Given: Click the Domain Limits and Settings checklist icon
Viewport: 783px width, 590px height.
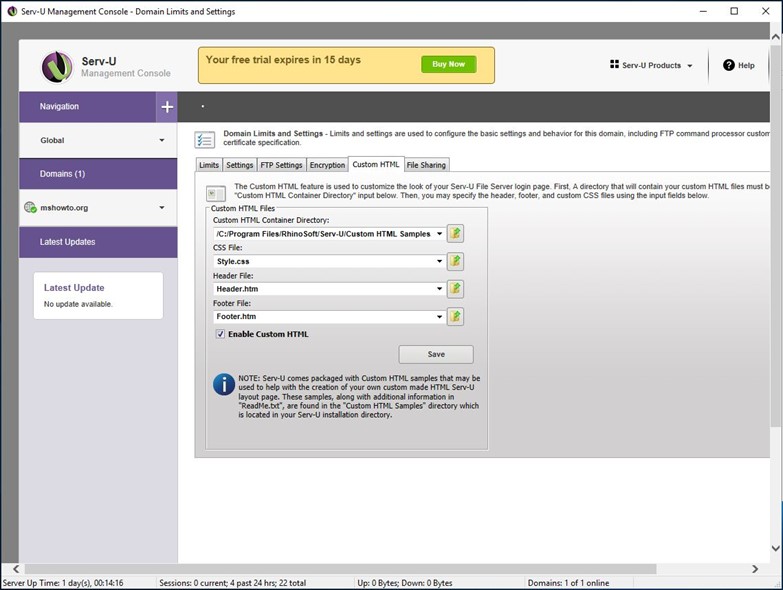Looking at the screenshot, I should pos(205,140).
